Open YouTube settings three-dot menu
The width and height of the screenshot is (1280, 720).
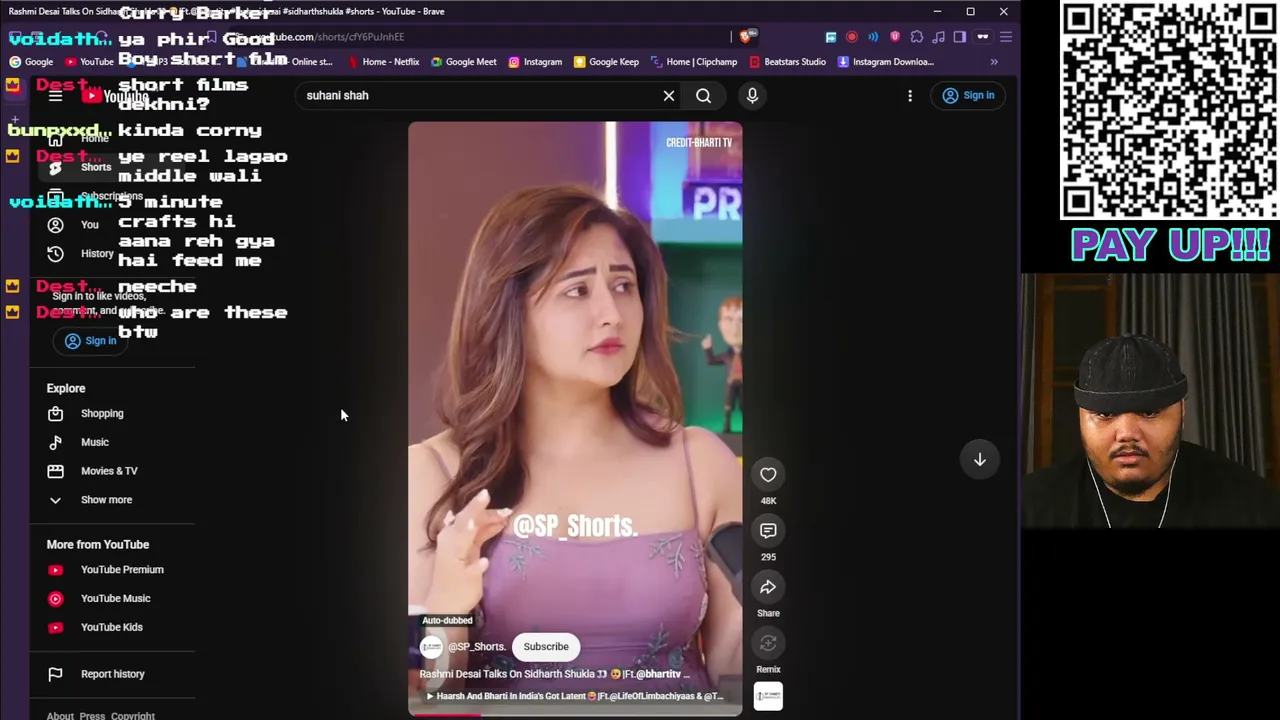point(910,96)
